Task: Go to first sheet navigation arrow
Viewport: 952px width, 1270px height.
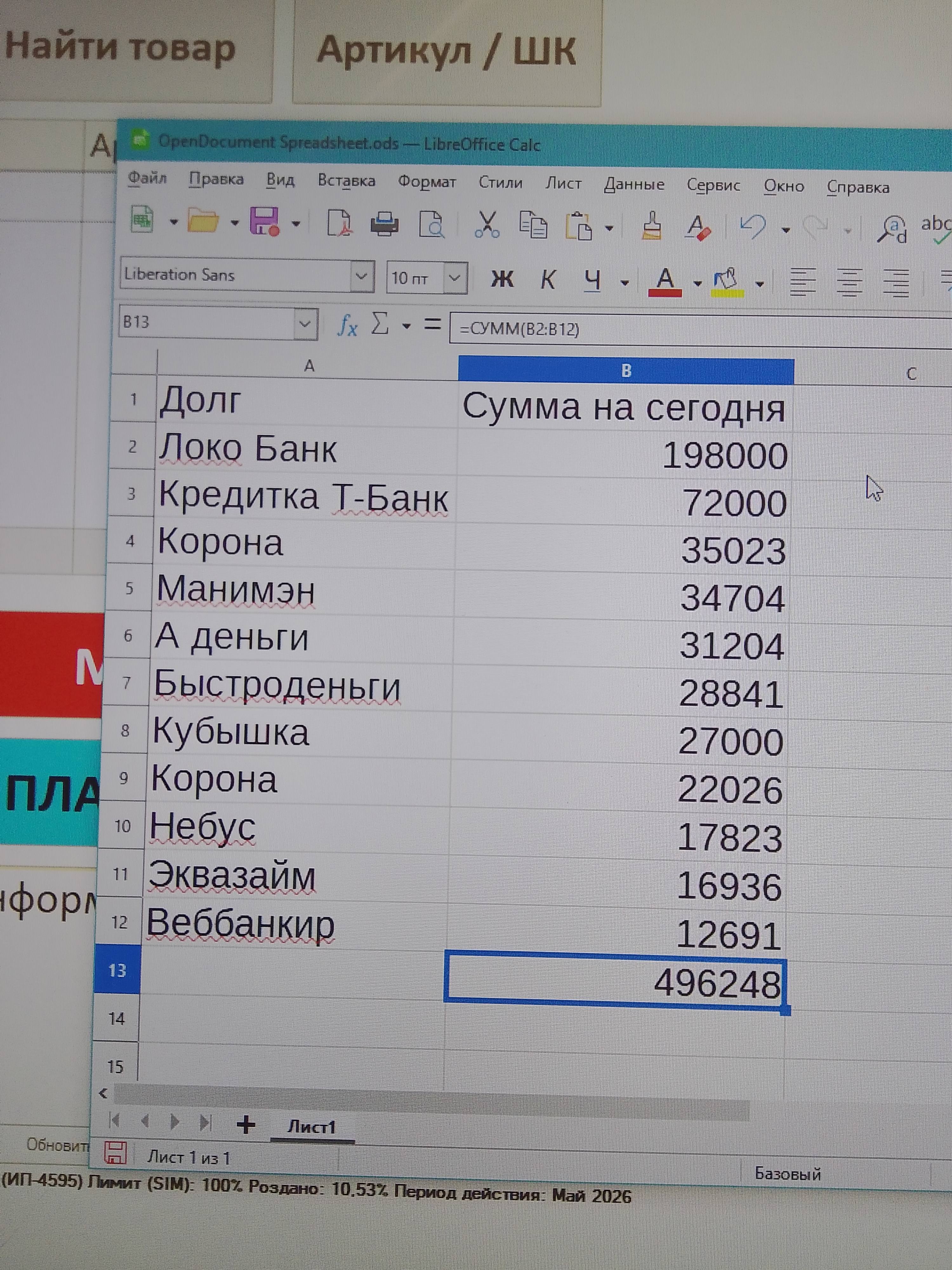Action: point(114,1120)
